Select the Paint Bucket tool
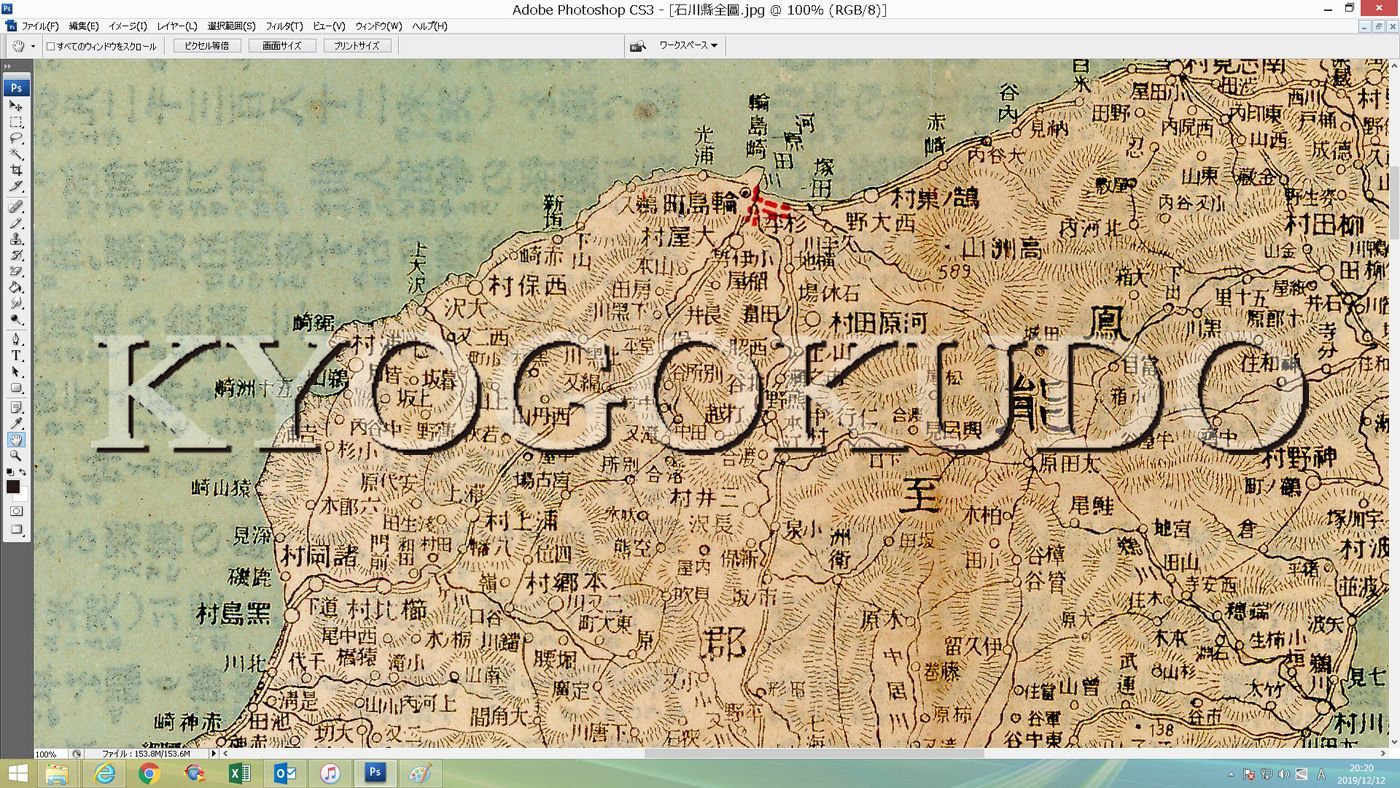This screenshot has width=1400, height=788. (16, 287)
